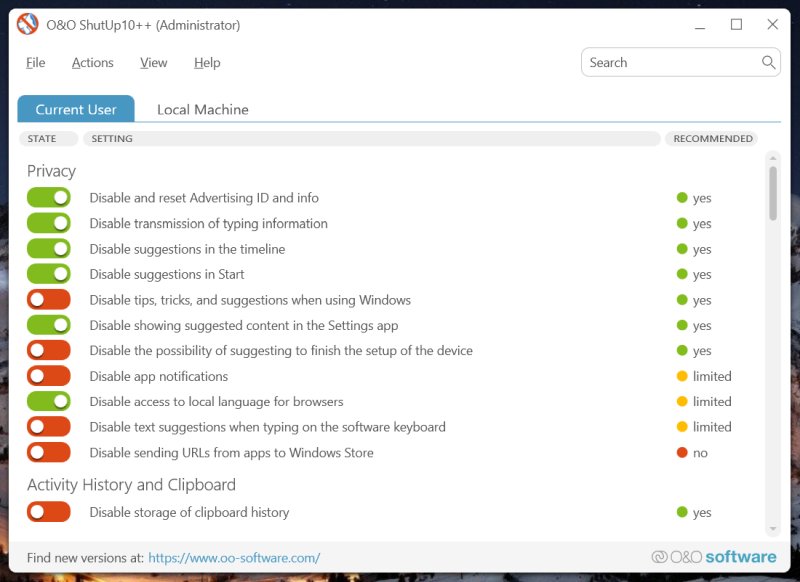Toggle suggestions in the timeline setting
Viewport: 800px width, 582px height.
point(48,248)
